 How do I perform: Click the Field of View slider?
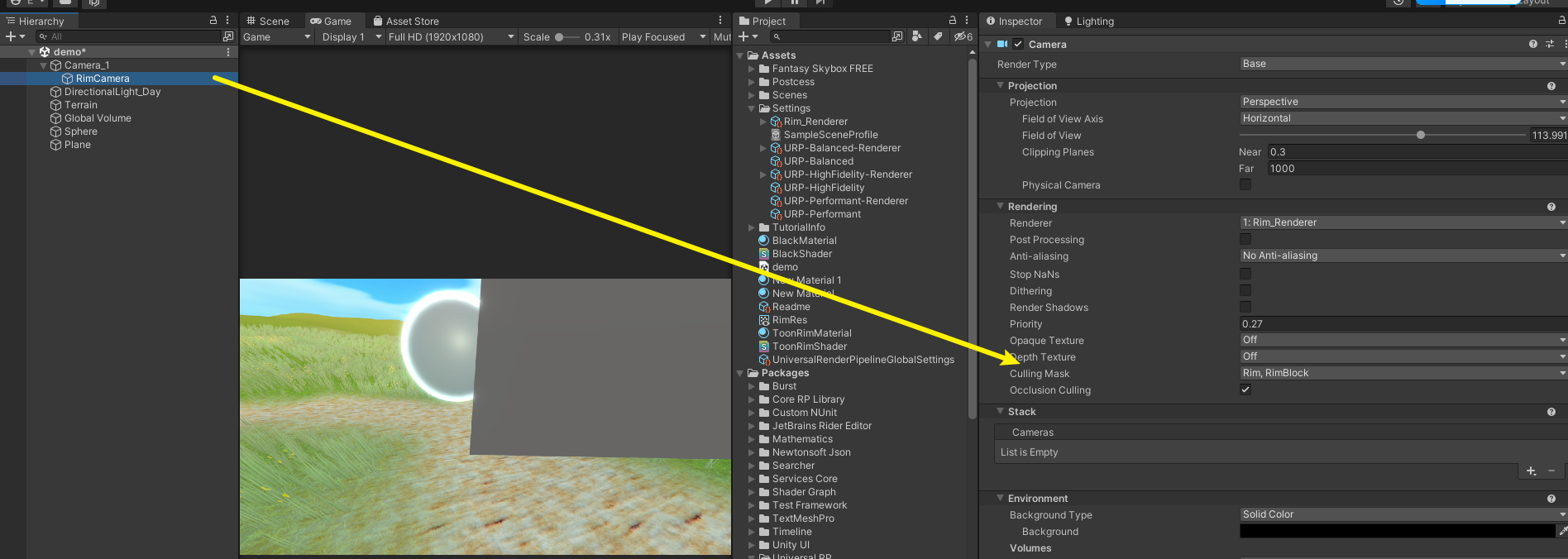[1383, 135]
